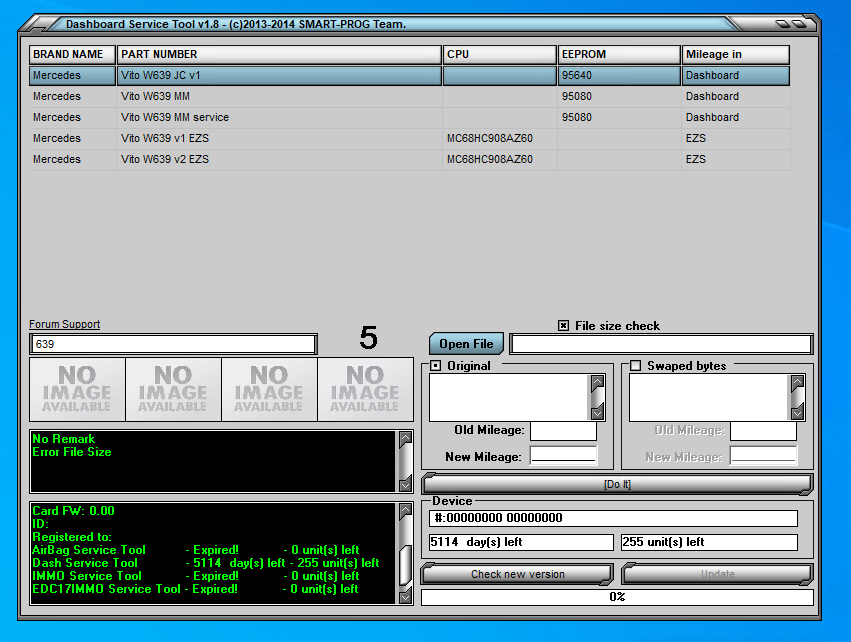Close the Dashboard Service Tool window
This screenshot has height=642, width=851.
click(799, 23)
